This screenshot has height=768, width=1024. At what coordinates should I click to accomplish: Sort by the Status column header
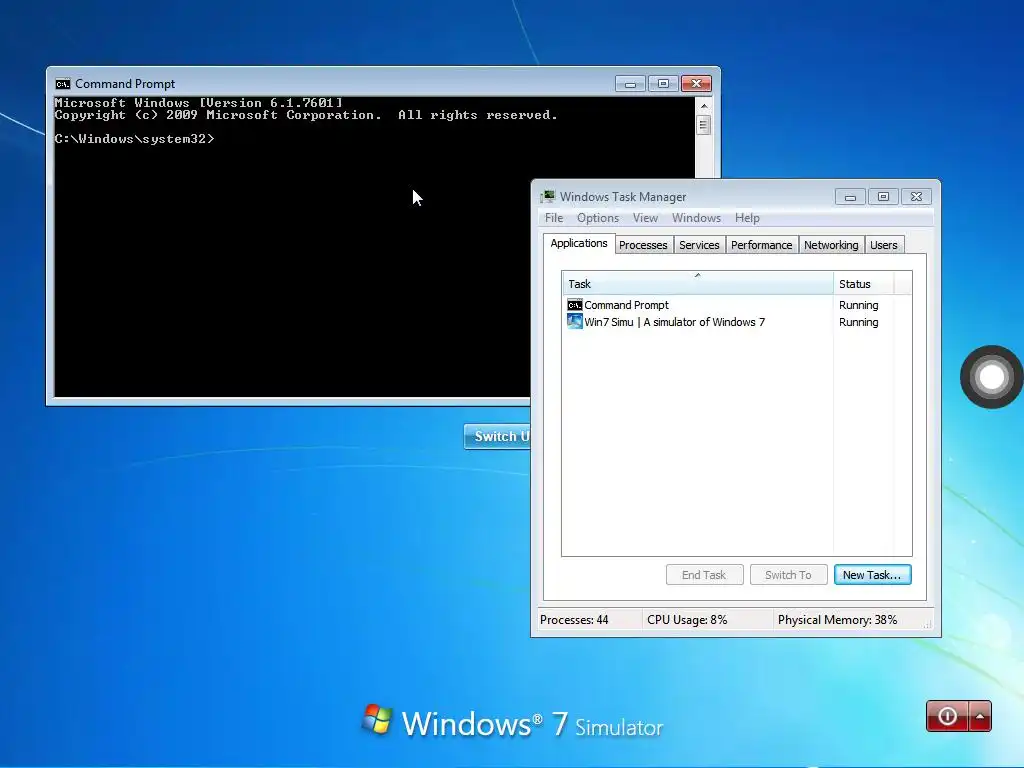click(863, 283)
